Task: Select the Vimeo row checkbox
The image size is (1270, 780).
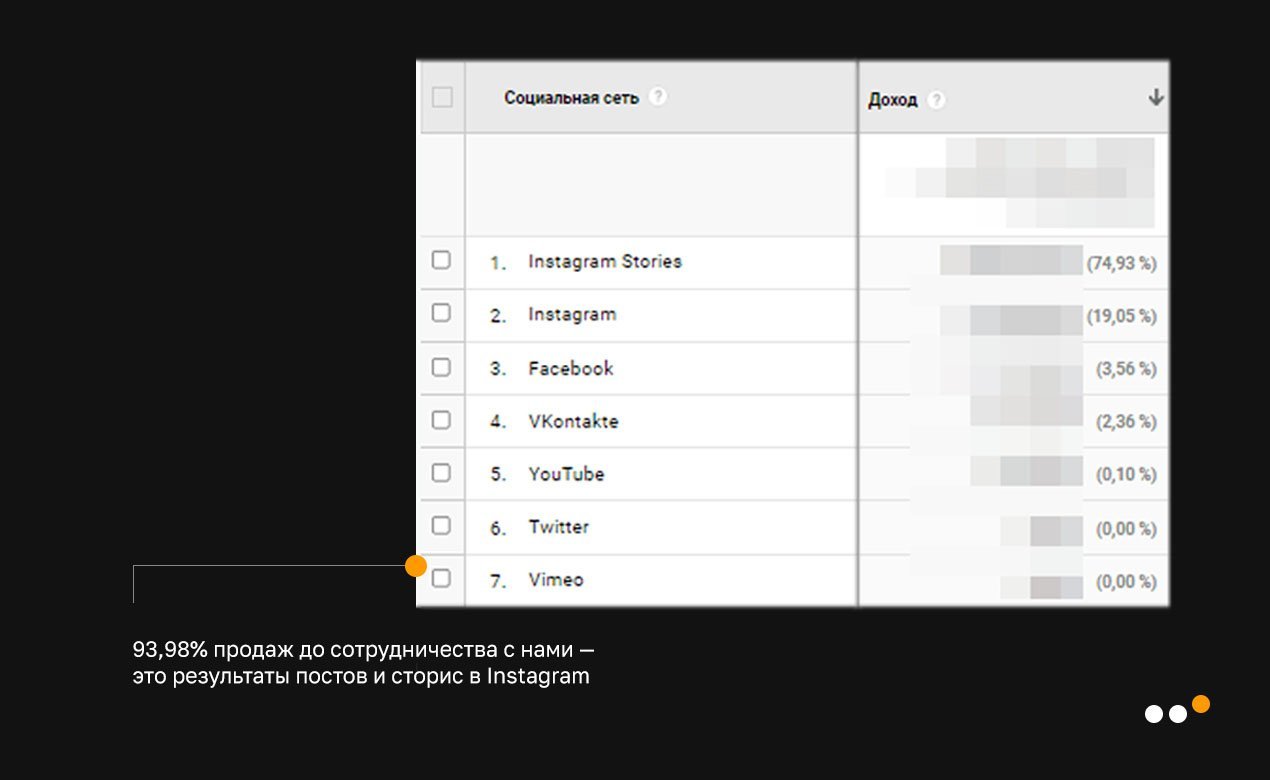Action: coord(441,578)
